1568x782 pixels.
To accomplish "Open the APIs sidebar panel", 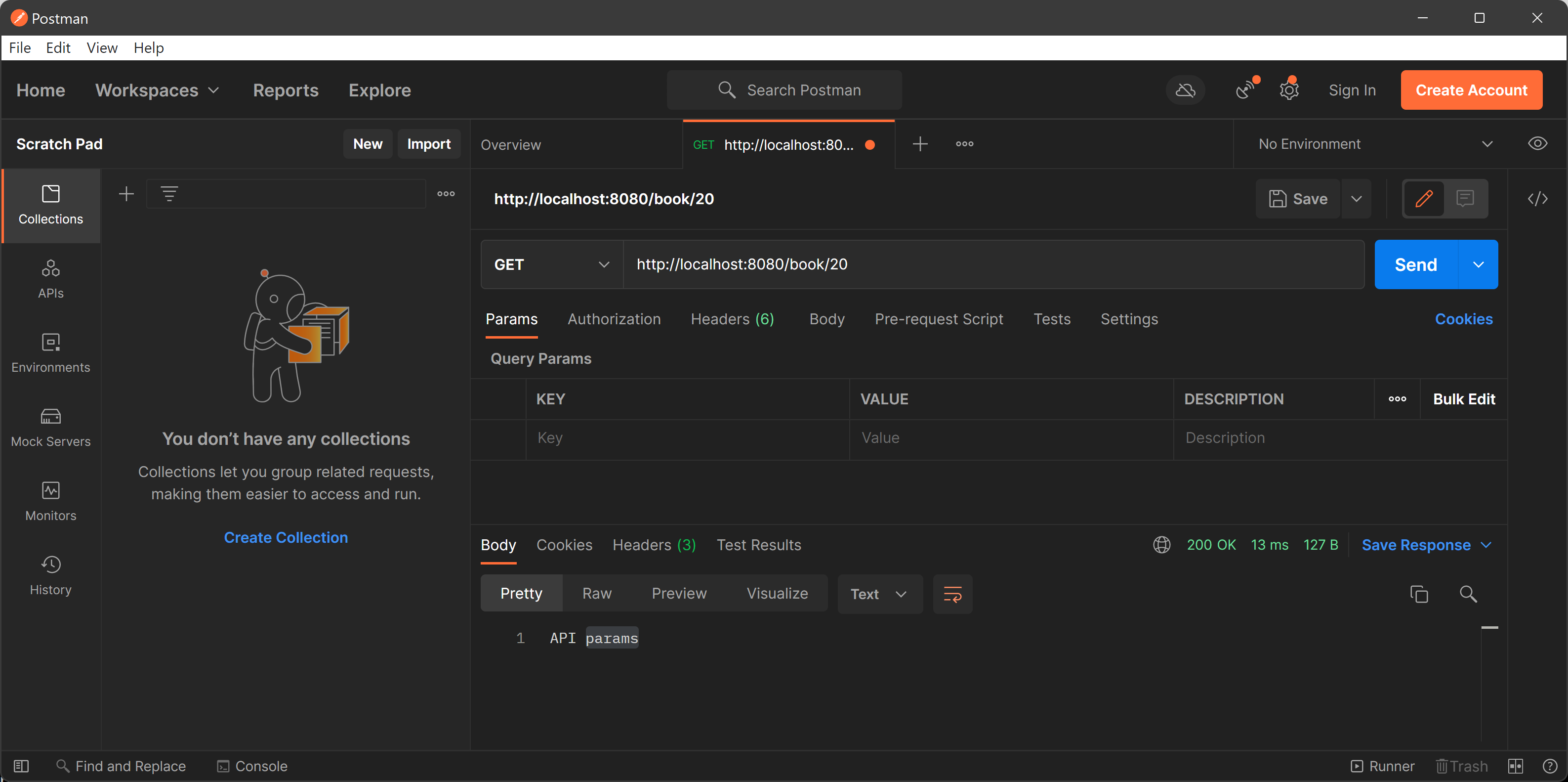I will [x=50, y=280].
